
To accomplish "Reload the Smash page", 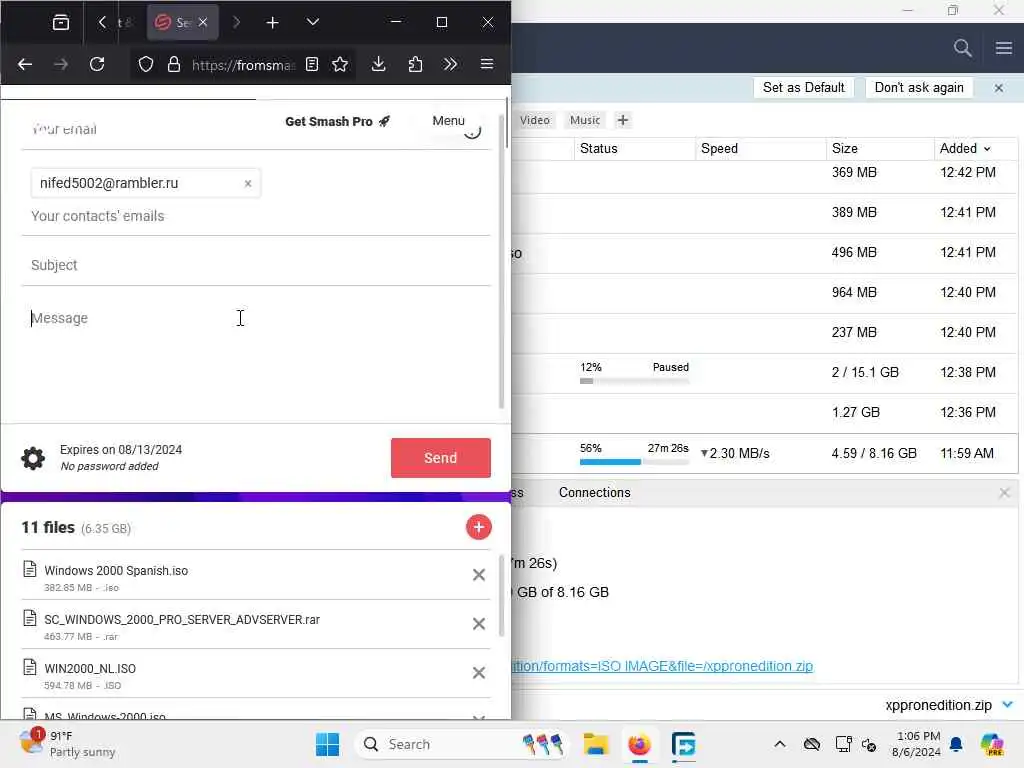I will tap(97, 64).
